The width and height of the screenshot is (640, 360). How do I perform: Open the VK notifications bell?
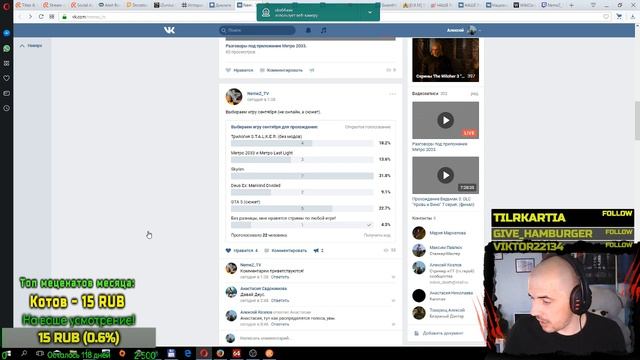(308, 30)
